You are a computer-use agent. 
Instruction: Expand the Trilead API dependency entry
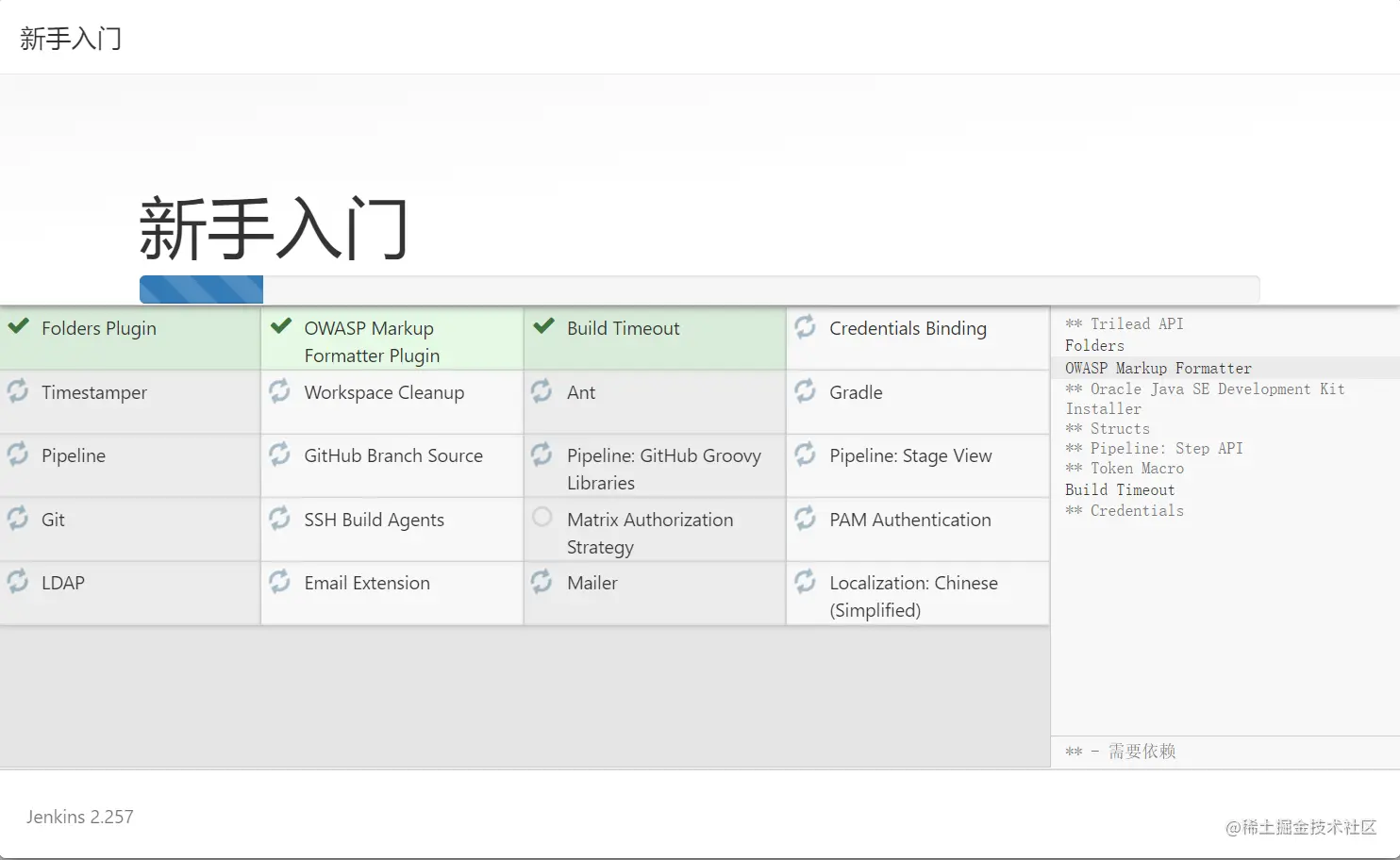click(x=1124, y=323)
